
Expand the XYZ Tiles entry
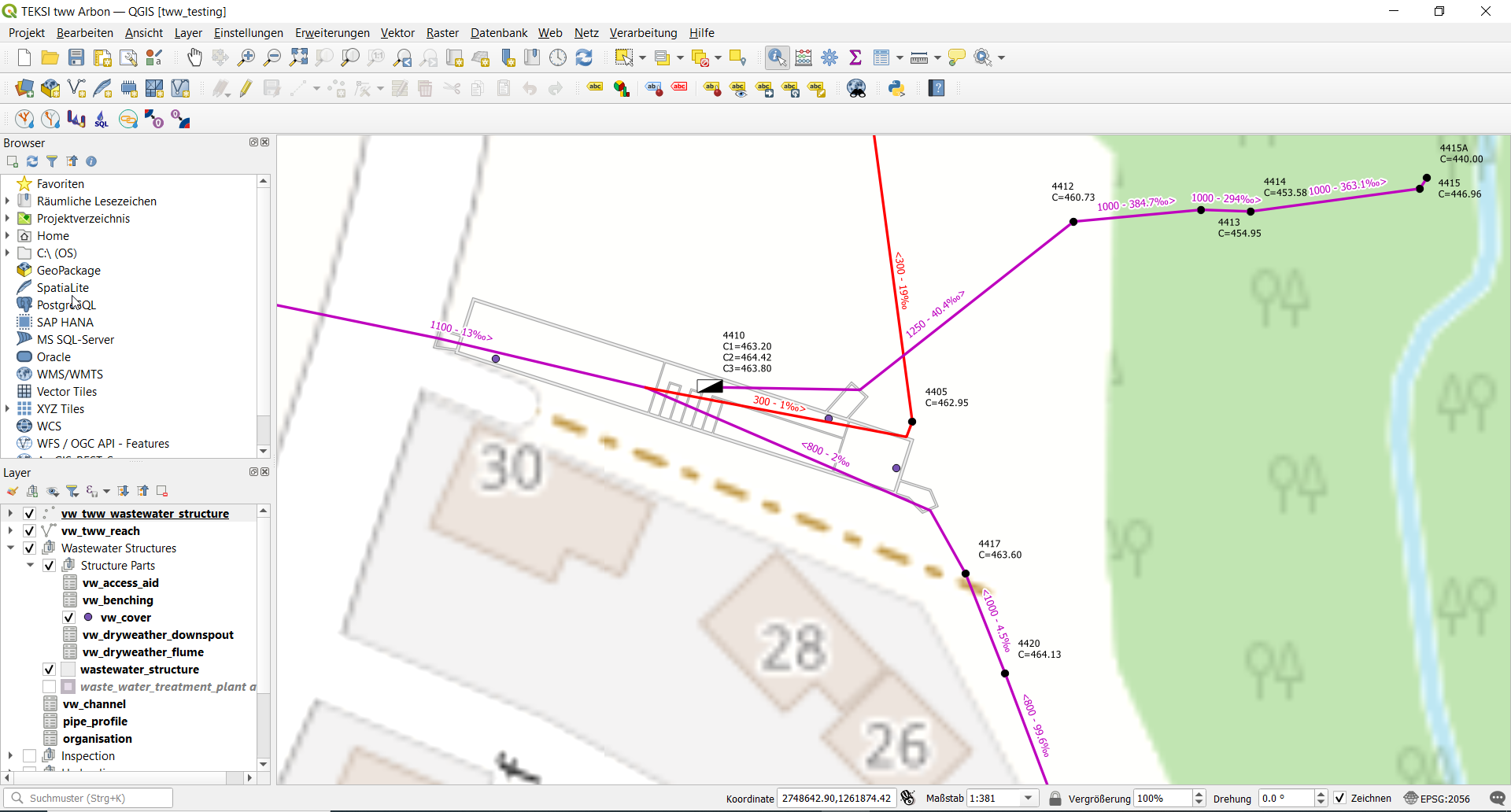click(8, 409)
